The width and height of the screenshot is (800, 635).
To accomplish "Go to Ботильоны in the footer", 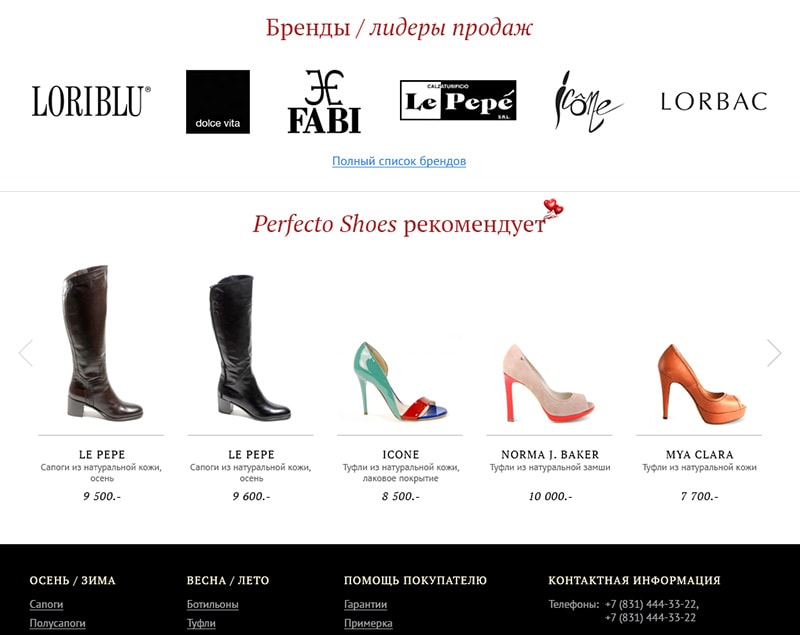I will click(x=213, y=604).
